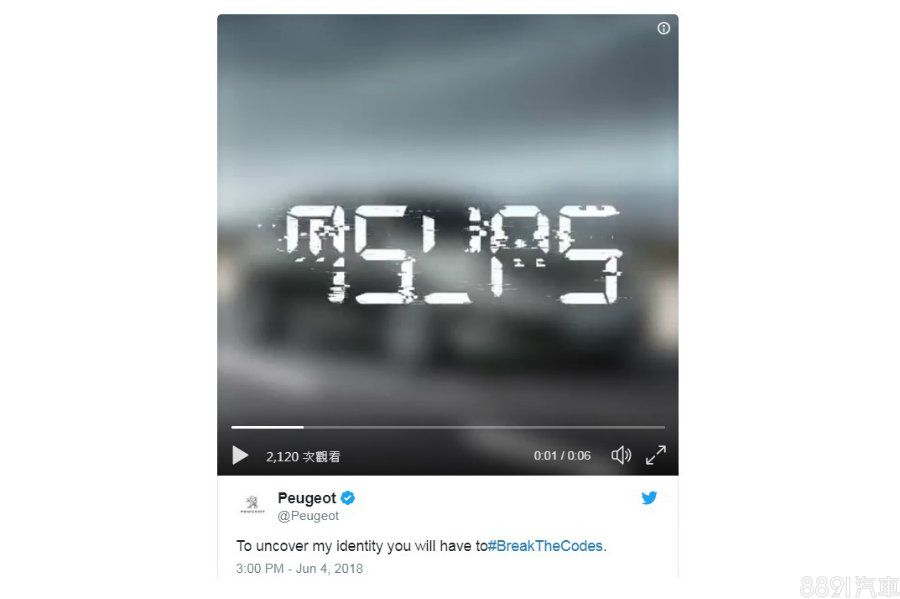The width and height of the screenshot is (900, 599).
Task: Click the white played portion of the progress bar
Action: [267, 427]
